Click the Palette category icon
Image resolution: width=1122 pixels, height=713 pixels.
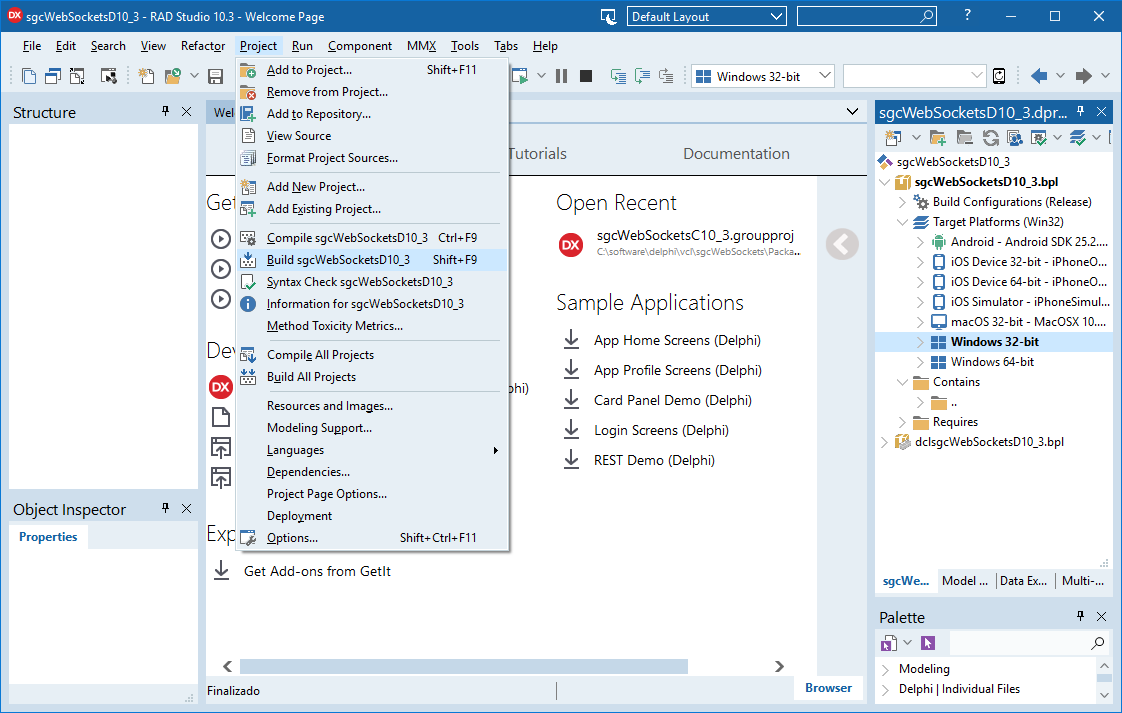tap(889, 643)
